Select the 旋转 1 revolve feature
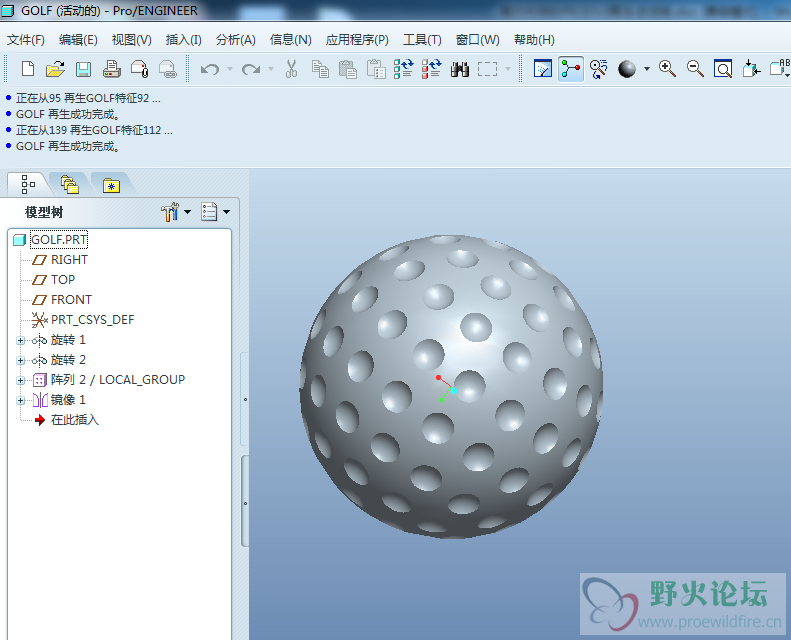The width and height of the screenshot is (791, 640). [68, 340]
